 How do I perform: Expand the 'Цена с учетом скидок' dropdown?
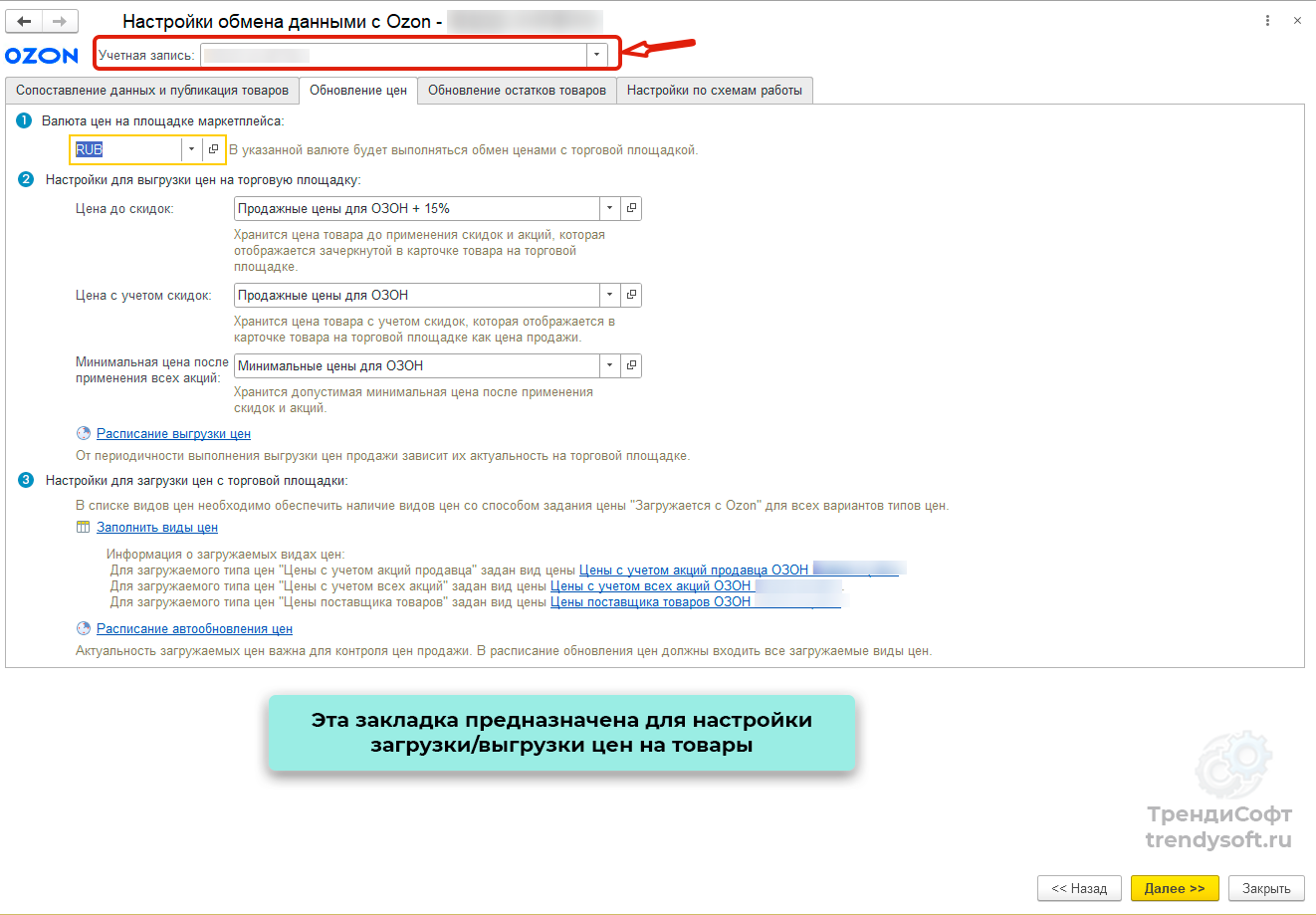tap(609, 295)
